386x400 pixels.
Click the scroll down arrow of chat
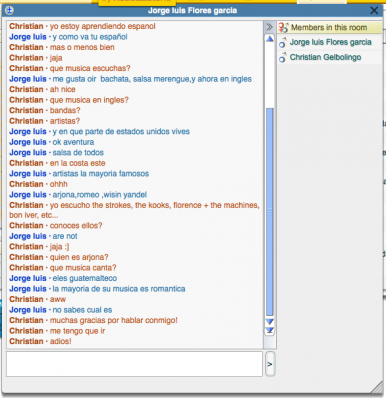[x=270, y=322]
